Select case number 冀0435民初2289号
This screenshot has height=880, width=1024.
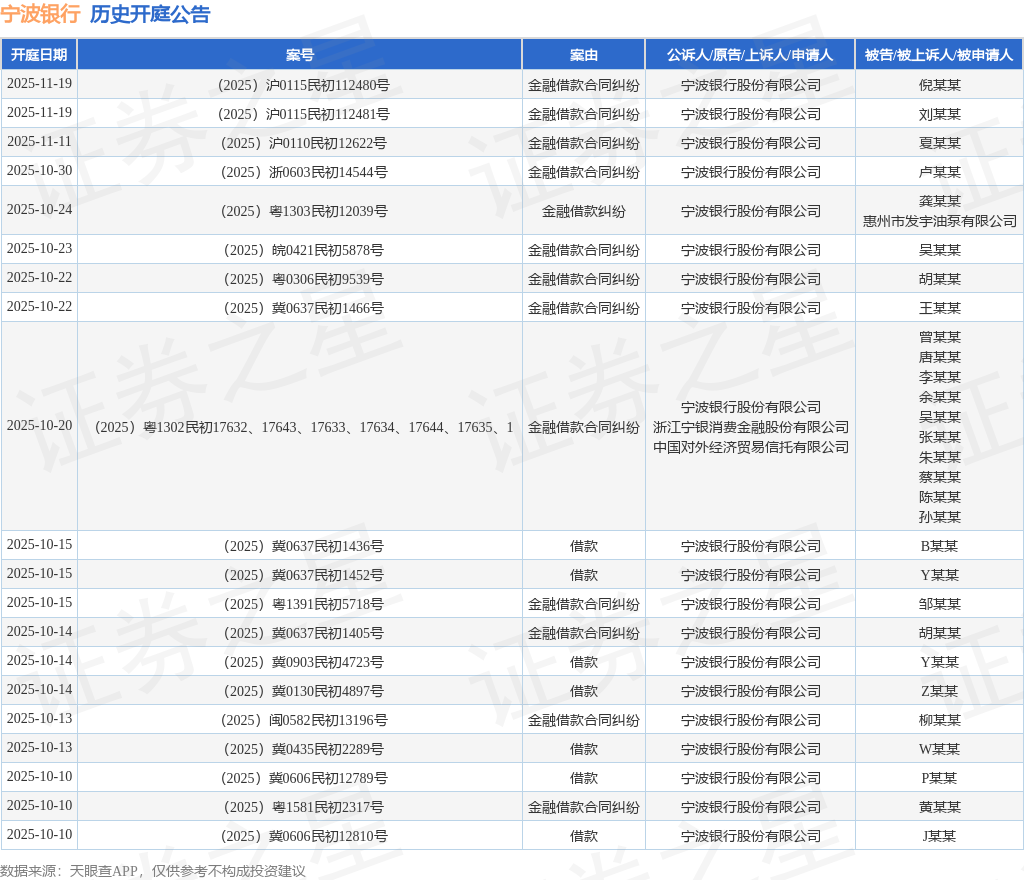click(304, 749)
